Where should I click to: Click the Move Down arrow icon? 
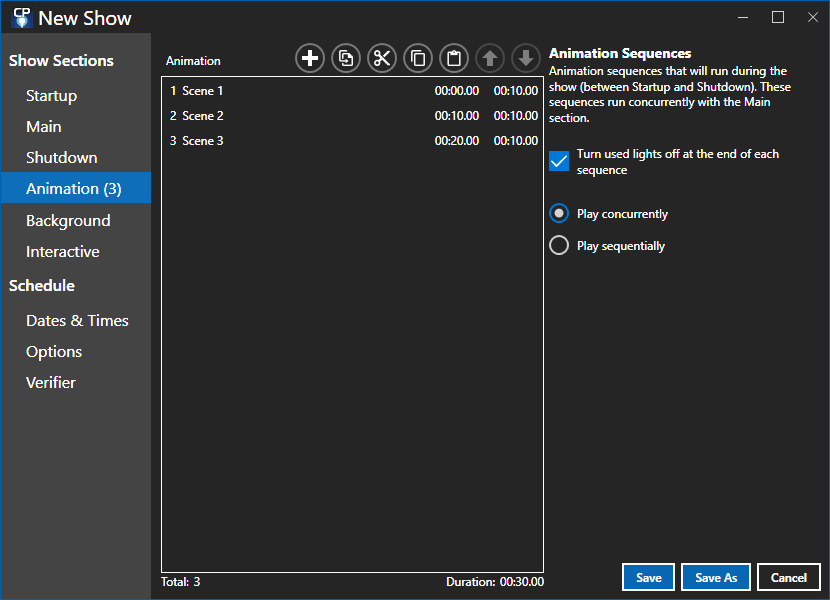pos(526,58)
